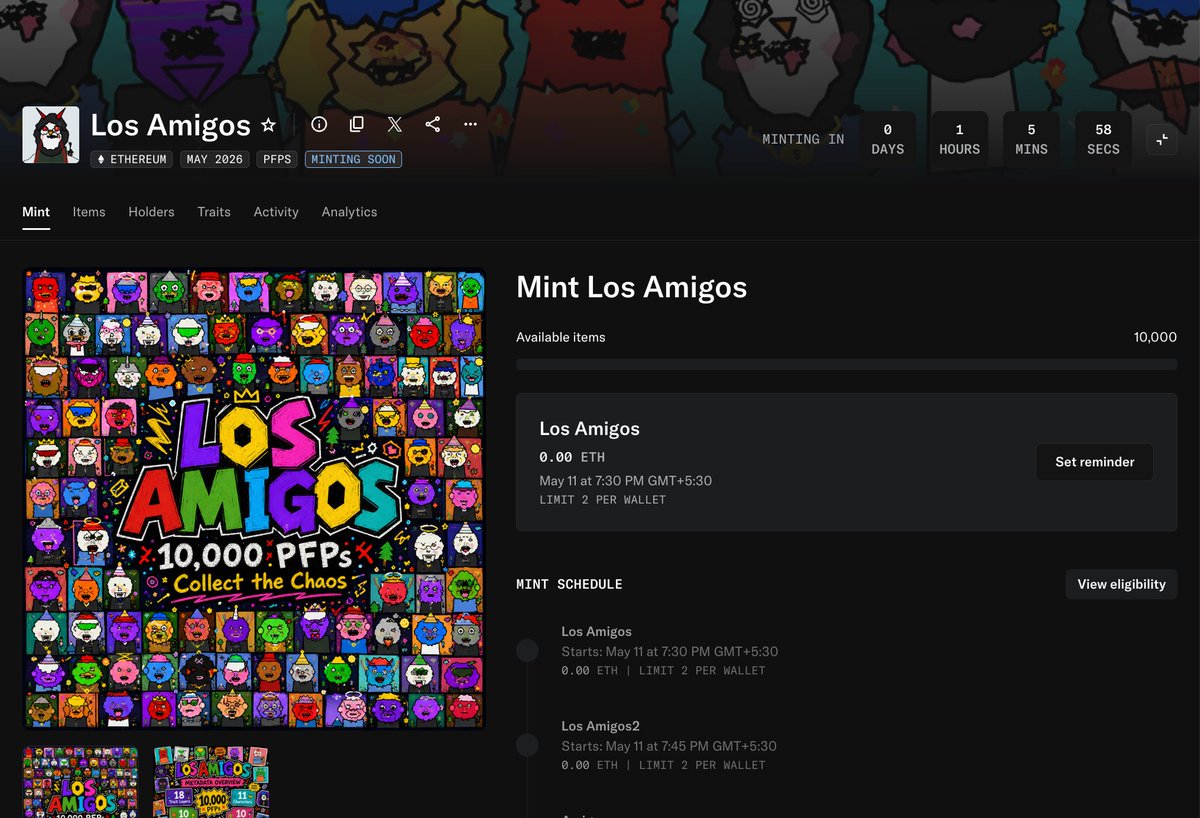Screen dimensions: 1200x818
Task: Click the Los Amigos collection title
Action: pyautogui.click(x=170, y=125)
